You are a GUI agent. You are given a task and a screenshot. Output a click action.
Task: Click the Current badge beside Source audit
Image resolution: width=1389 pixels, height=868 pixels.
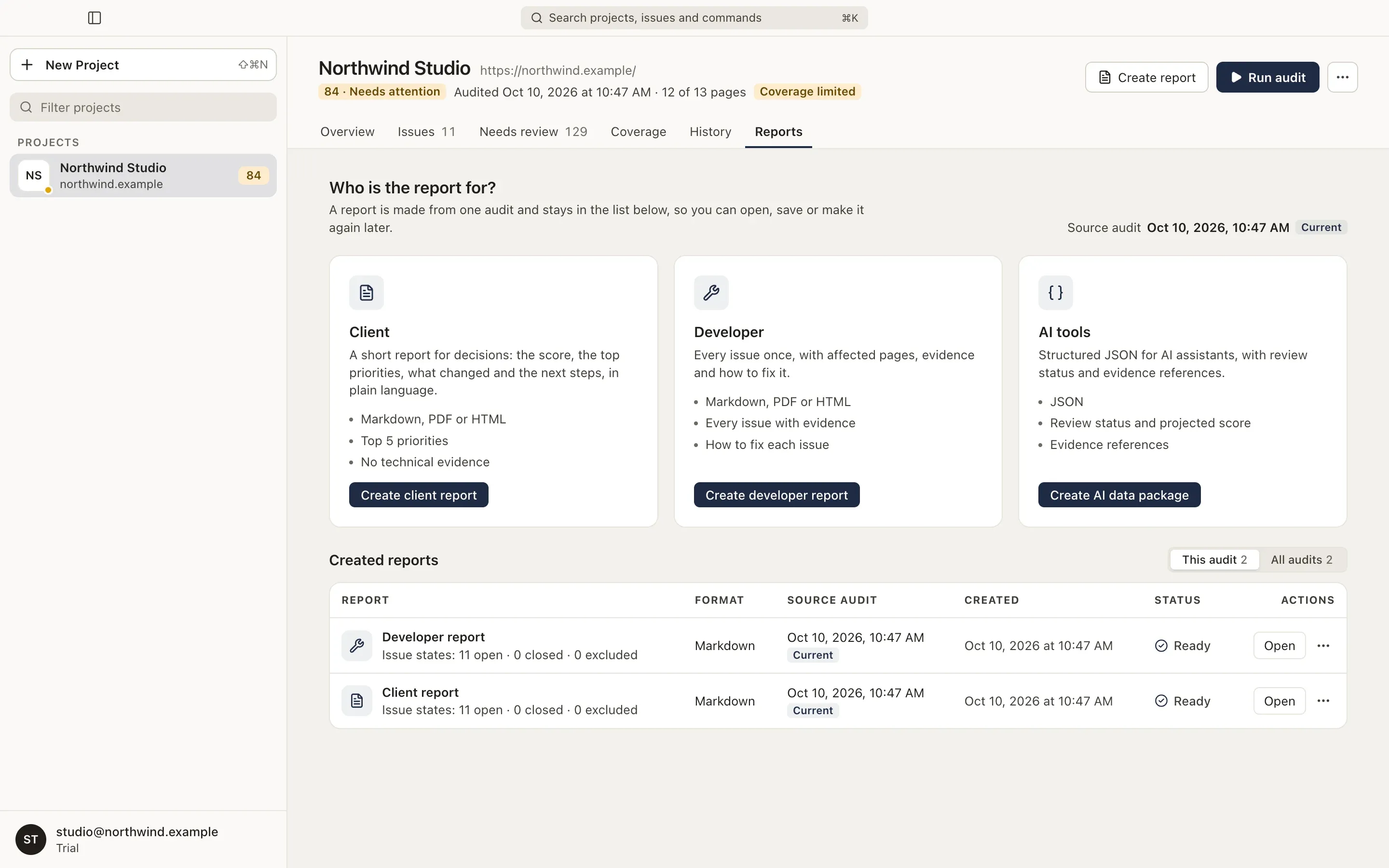pyautogui.click(x=1321, y=227)
